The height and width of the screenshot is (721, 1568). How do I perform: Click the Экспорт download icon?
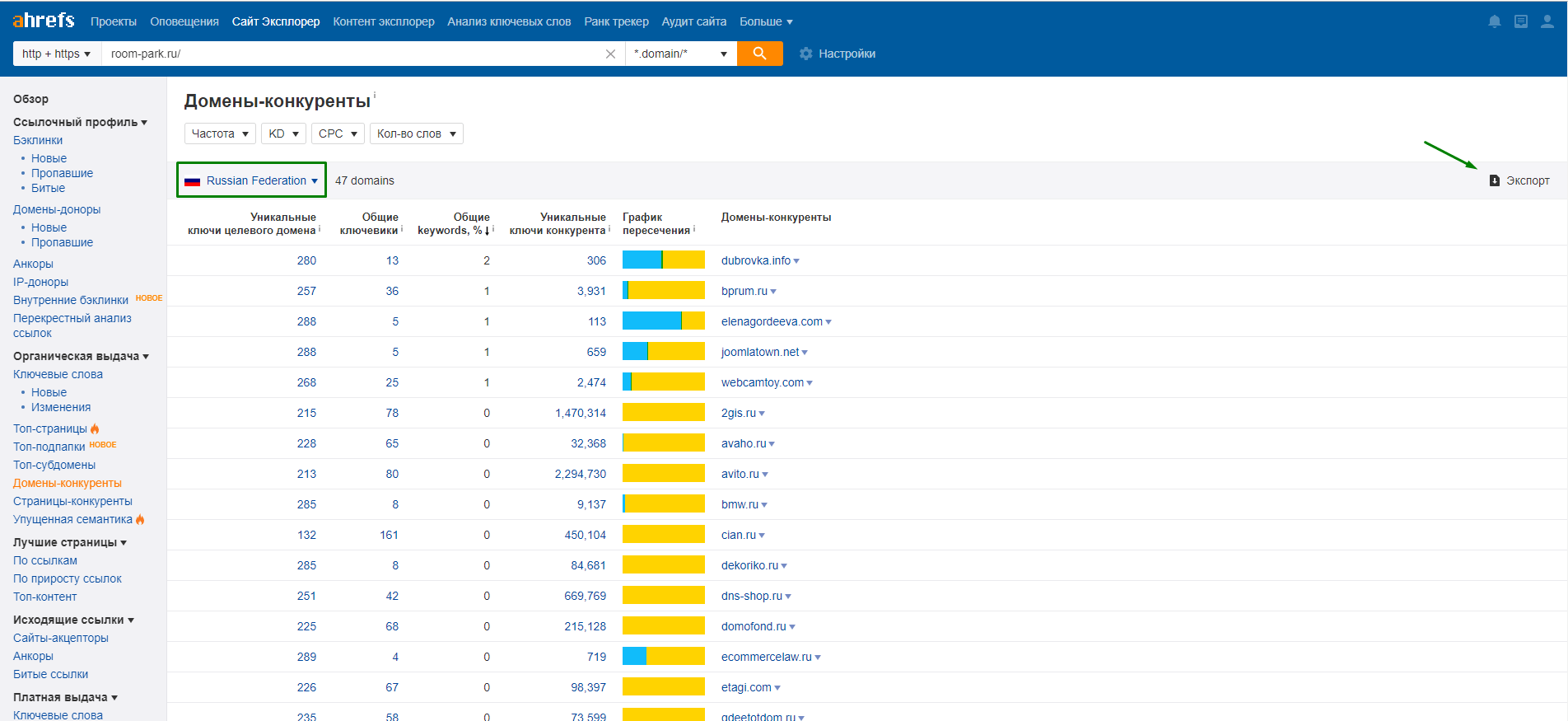click(1495, 180)
